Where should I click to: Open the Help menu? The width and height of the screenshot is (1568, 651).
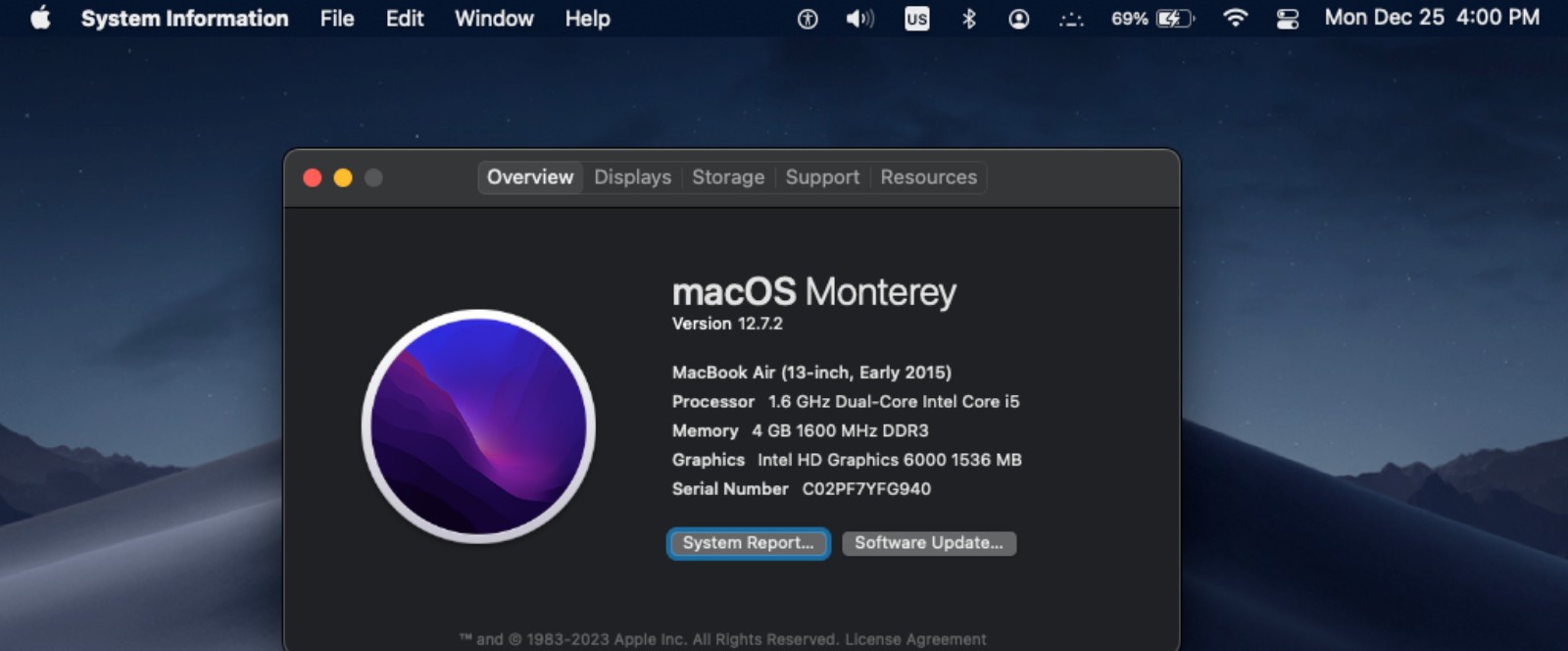point(587,19)
